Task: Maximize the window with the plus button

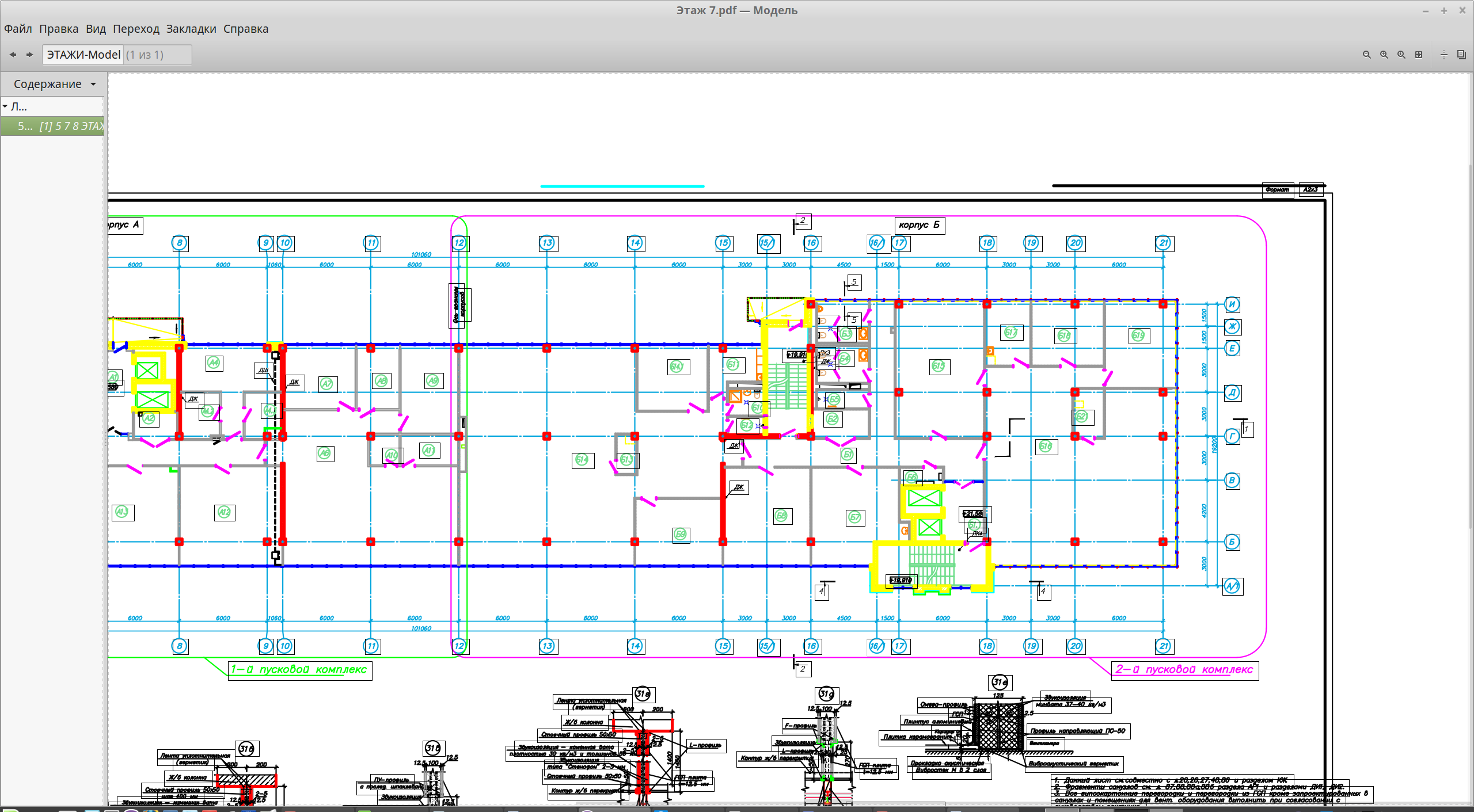Action: point(1444,10)
